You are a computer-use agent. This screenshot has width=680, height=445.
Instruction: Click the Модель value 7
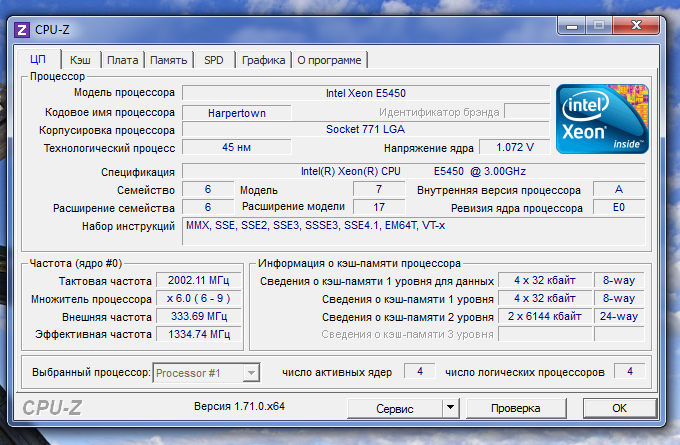coord(379,189)
